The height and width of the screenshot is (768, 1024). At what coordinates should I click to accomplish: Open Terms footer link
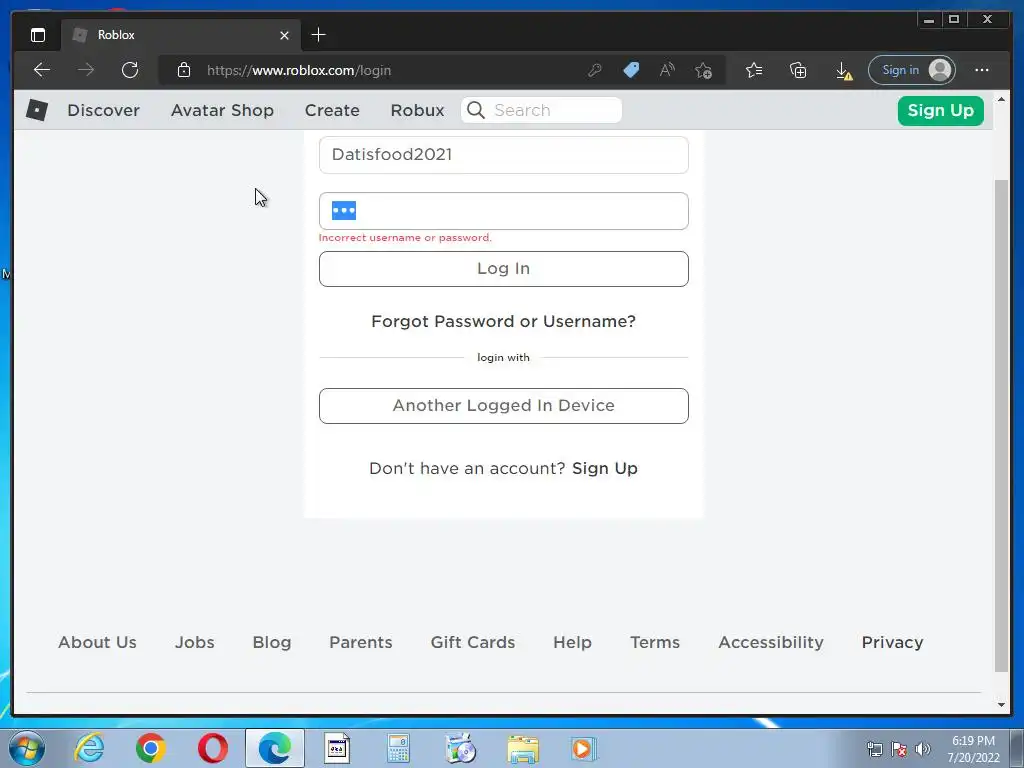(x=655, y=643)
